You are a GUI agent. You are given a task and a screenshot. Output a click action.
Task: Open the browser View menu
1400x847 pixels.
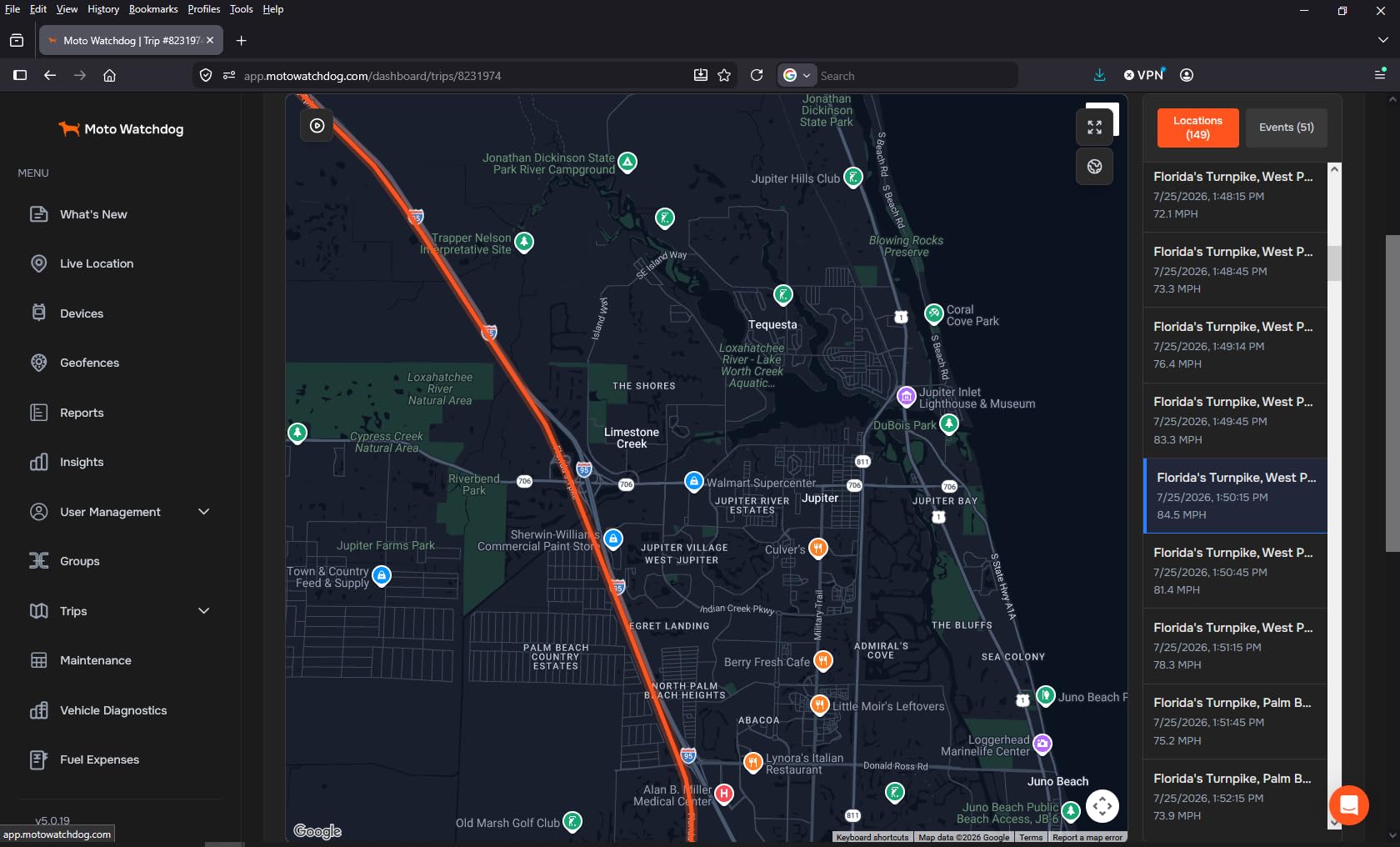[67, 9]
